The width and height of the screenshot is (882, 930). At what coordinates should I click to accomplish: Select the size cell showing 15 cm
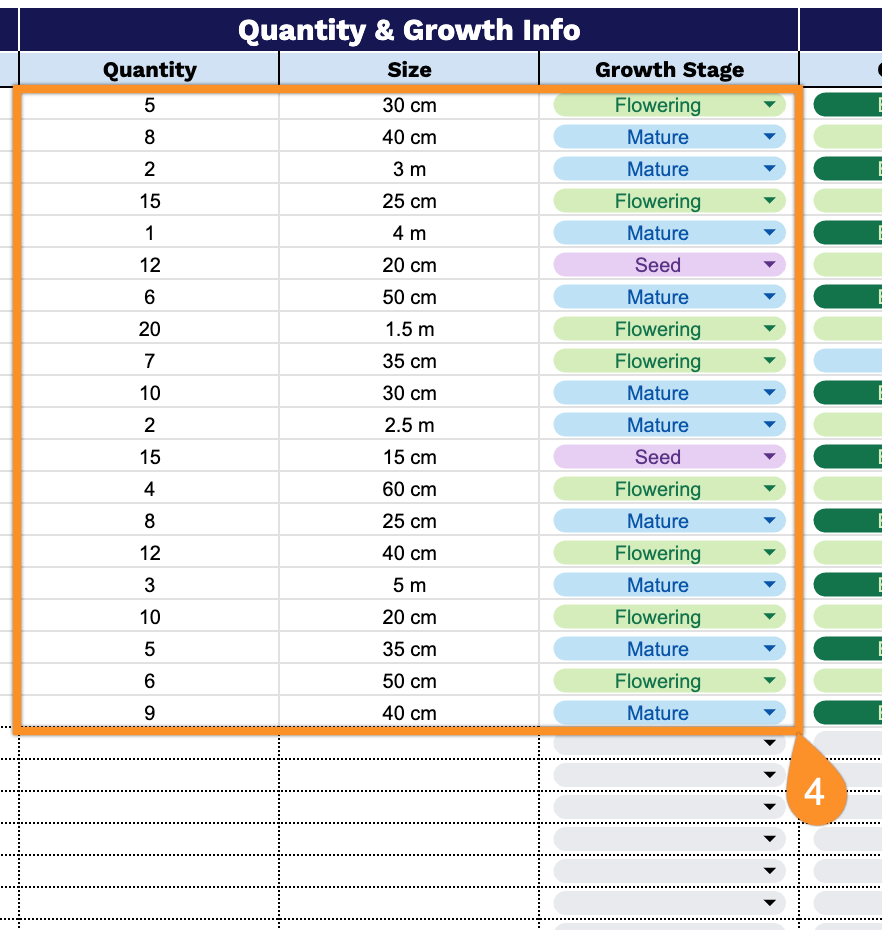pyautogui.click(x=409, y=457)
